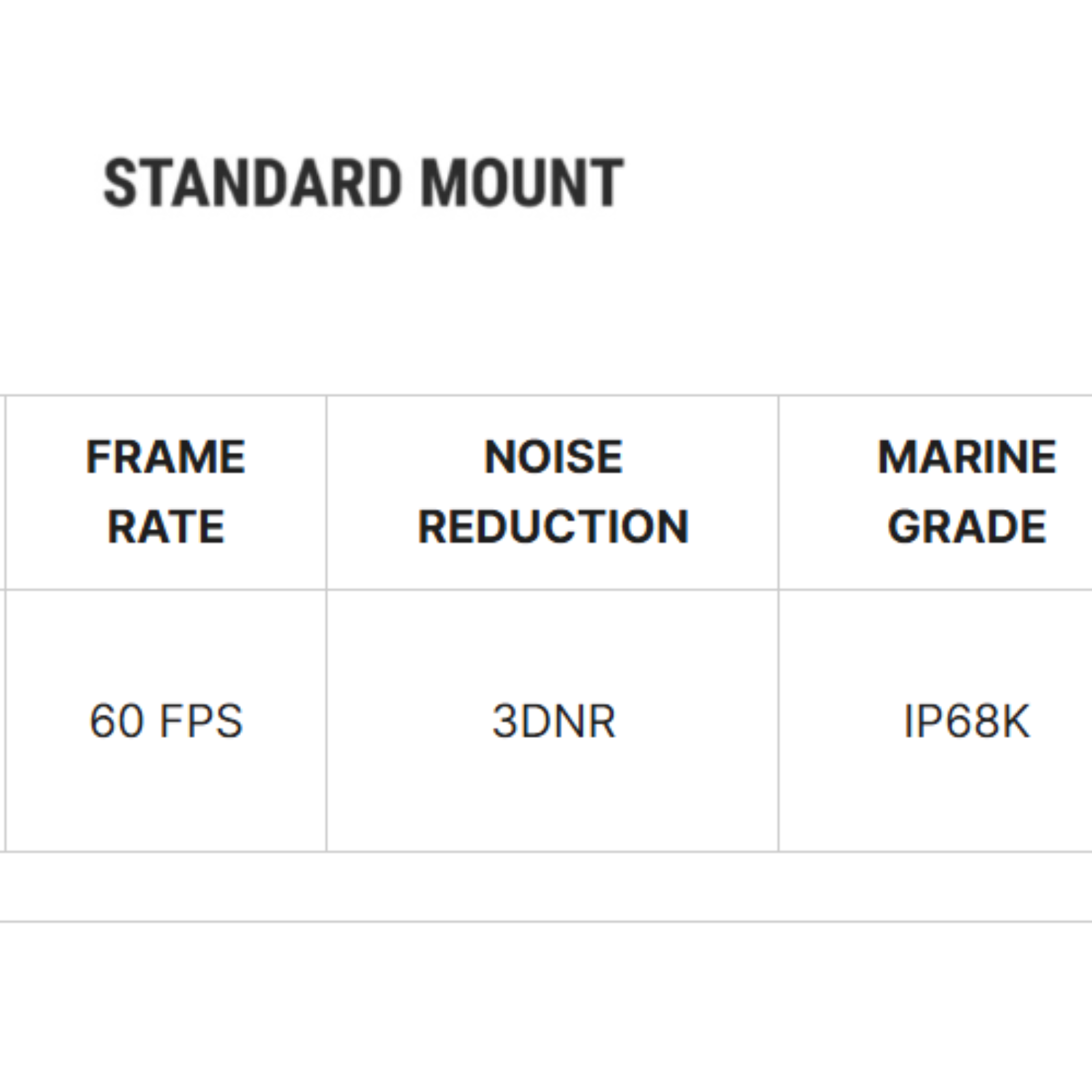The image size is (1092, 1092).
Task: Click the number 60 in the frame rate value
Action: click(113, 721)
